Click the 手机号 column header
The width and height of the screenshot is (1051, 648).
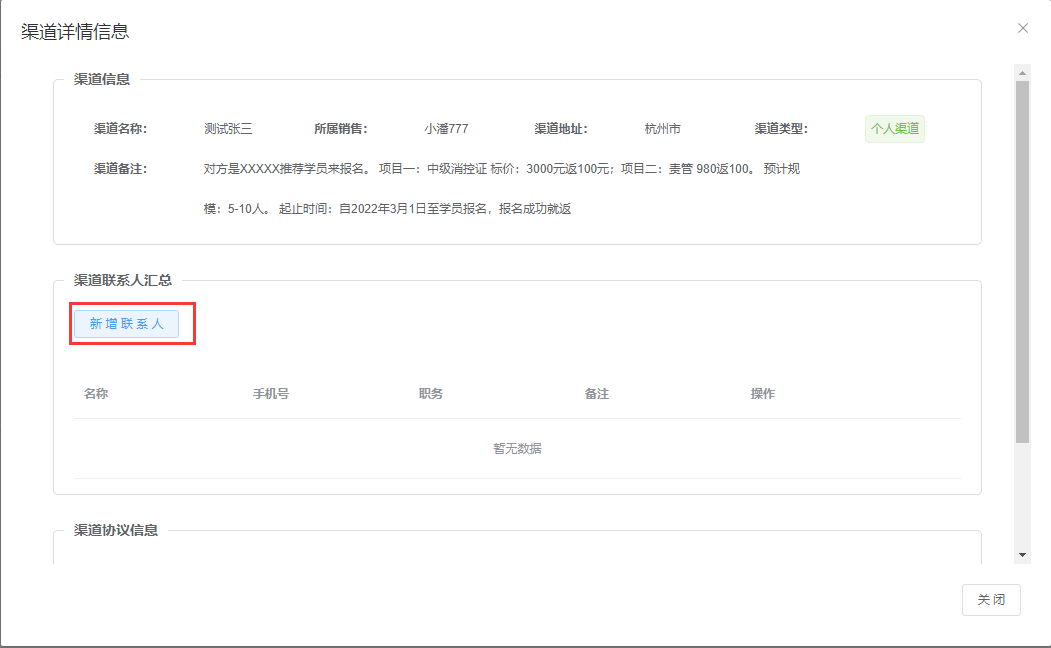coord(271,394)
